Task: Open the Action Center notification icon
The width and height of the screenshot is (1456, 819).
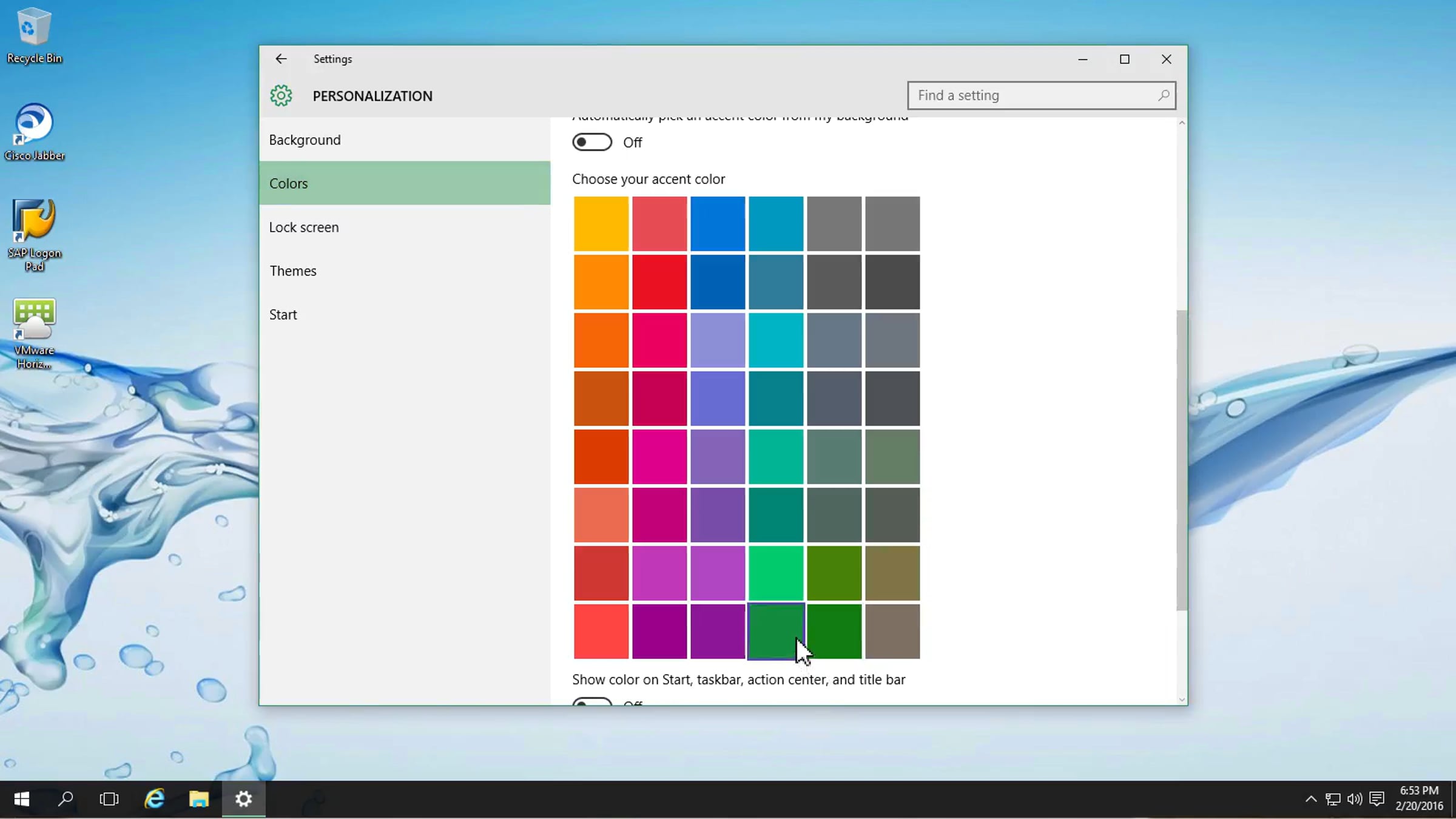Action: [x=1377, y=799]
